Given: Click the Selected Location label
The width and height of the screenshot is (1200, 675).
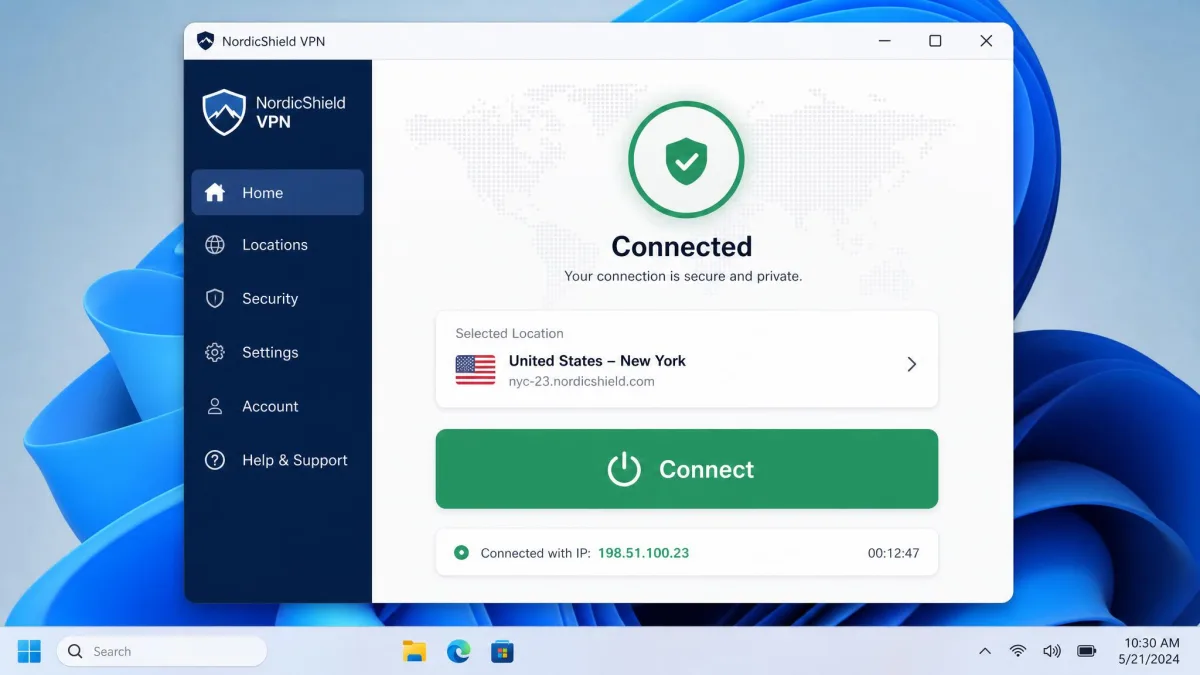Looking at the screenshot, I should [510, 334].
